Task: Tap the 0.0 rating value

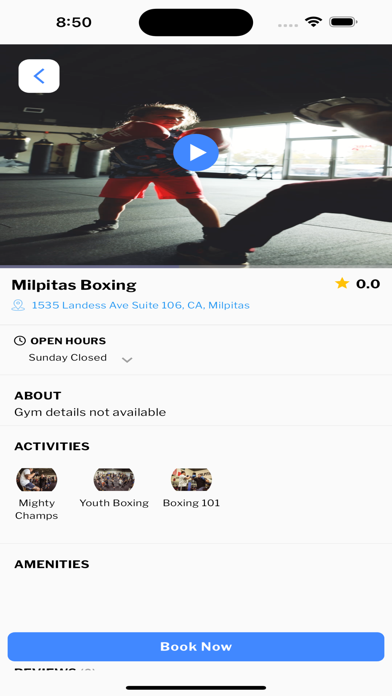Action: click(x=368, y=284)
